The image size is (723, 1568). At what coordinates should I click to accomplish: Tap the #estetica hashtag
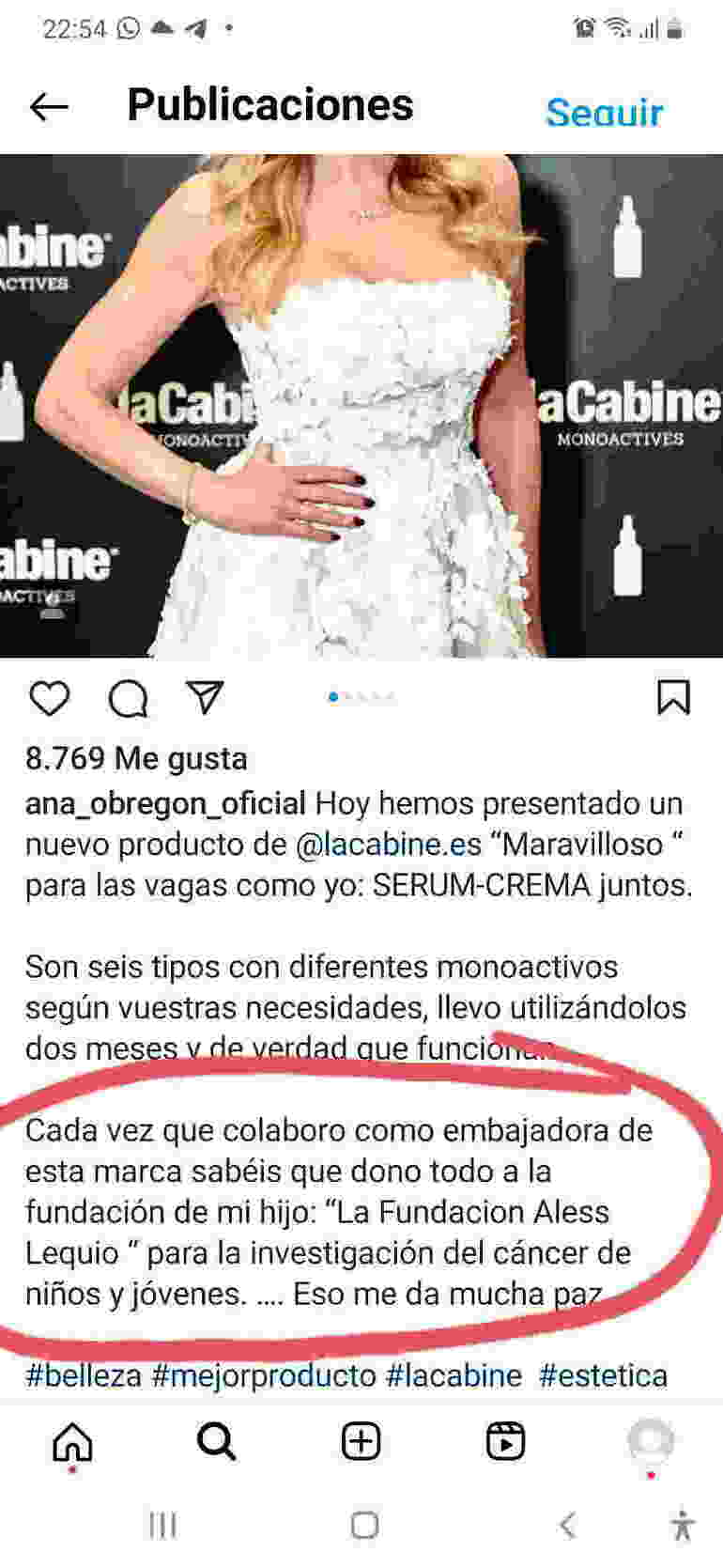coord(603,1375)
